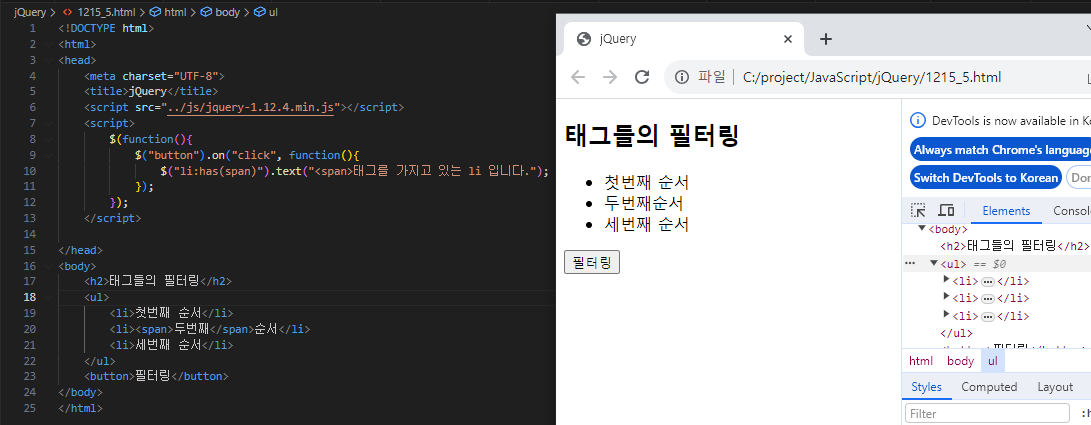The height and width of the screenshot is (425, 1091).
Task: Click Always match Chrome's language button
Action: (1000, 150)
